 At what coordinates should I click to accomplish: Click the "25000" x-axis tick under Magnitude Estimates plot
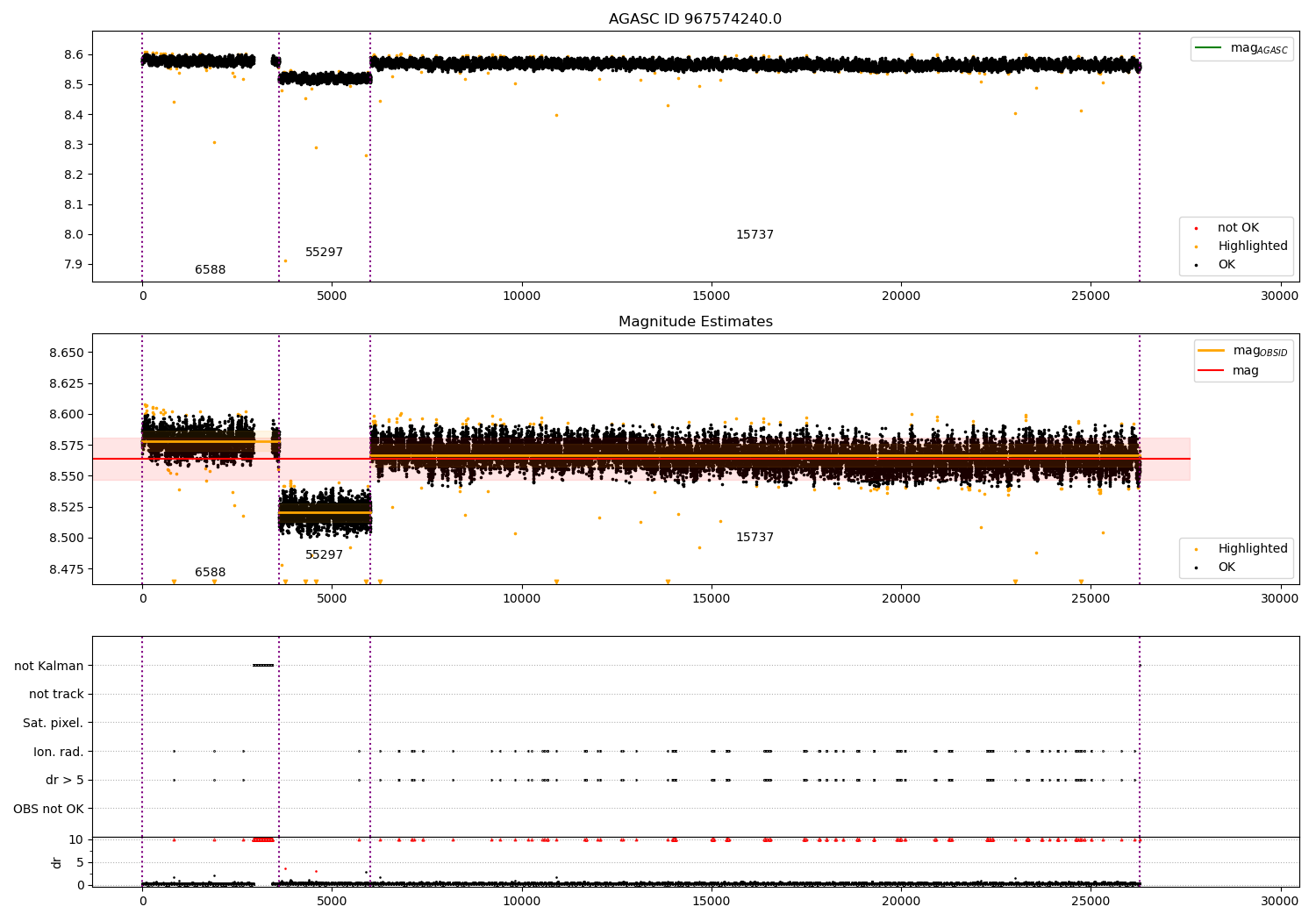coord(1091,599)
